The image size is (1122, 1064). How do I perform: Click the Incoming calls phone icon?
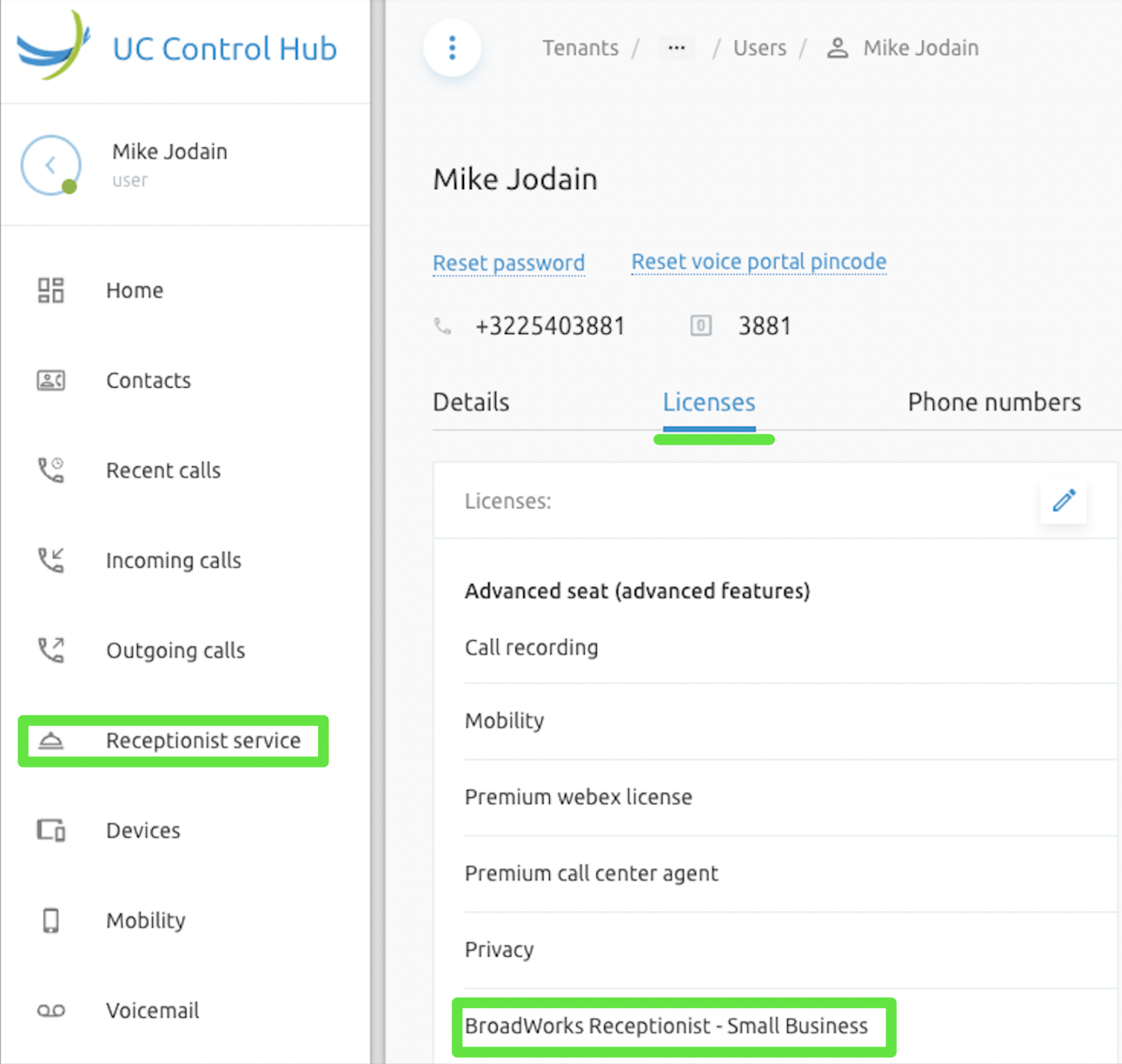[x=50, y=560]
